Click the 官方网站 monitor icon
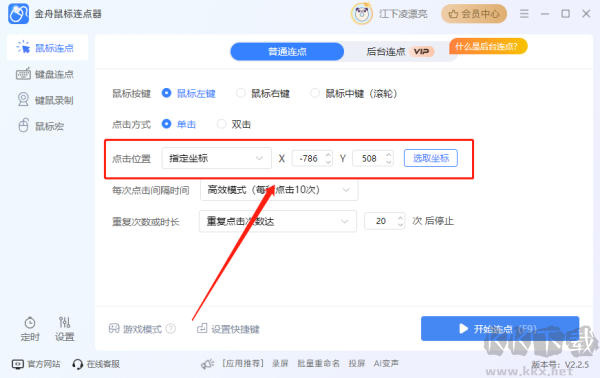600x378 pixels. [x=18, y=364]
